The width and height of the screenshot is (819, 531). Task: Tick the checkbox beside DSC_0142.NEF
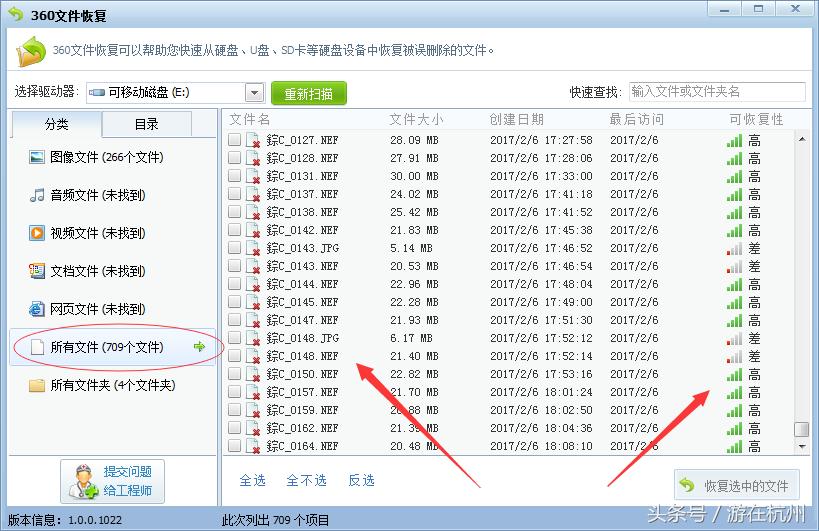pyautogui.click(x=235, y=229)
